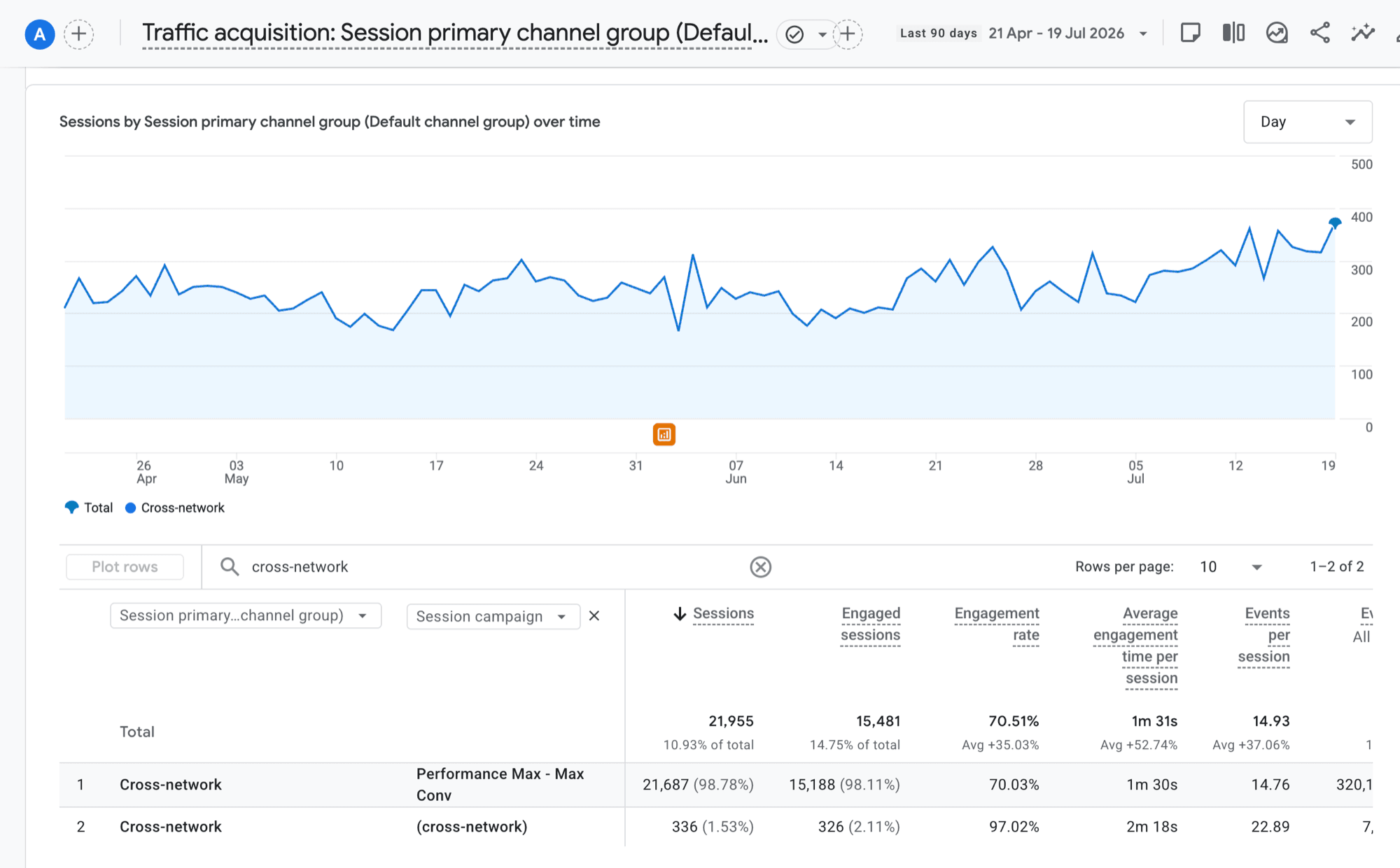Click the sort arrow beside Sessions
The width and height of the screenshot is (1400, 868).
pos(679,614)
